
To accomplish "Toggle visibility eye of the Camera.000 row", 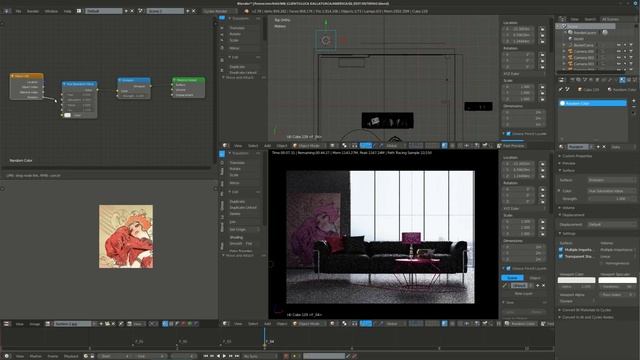I will coord(619,51).
